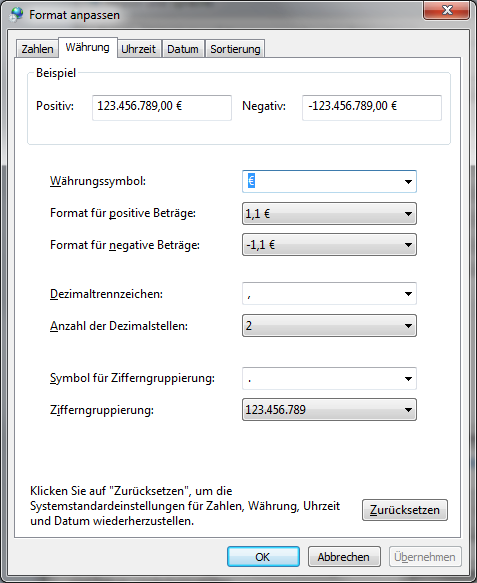Click the Übernehmen button
477x583 pixels.
[x=425, y=557]
